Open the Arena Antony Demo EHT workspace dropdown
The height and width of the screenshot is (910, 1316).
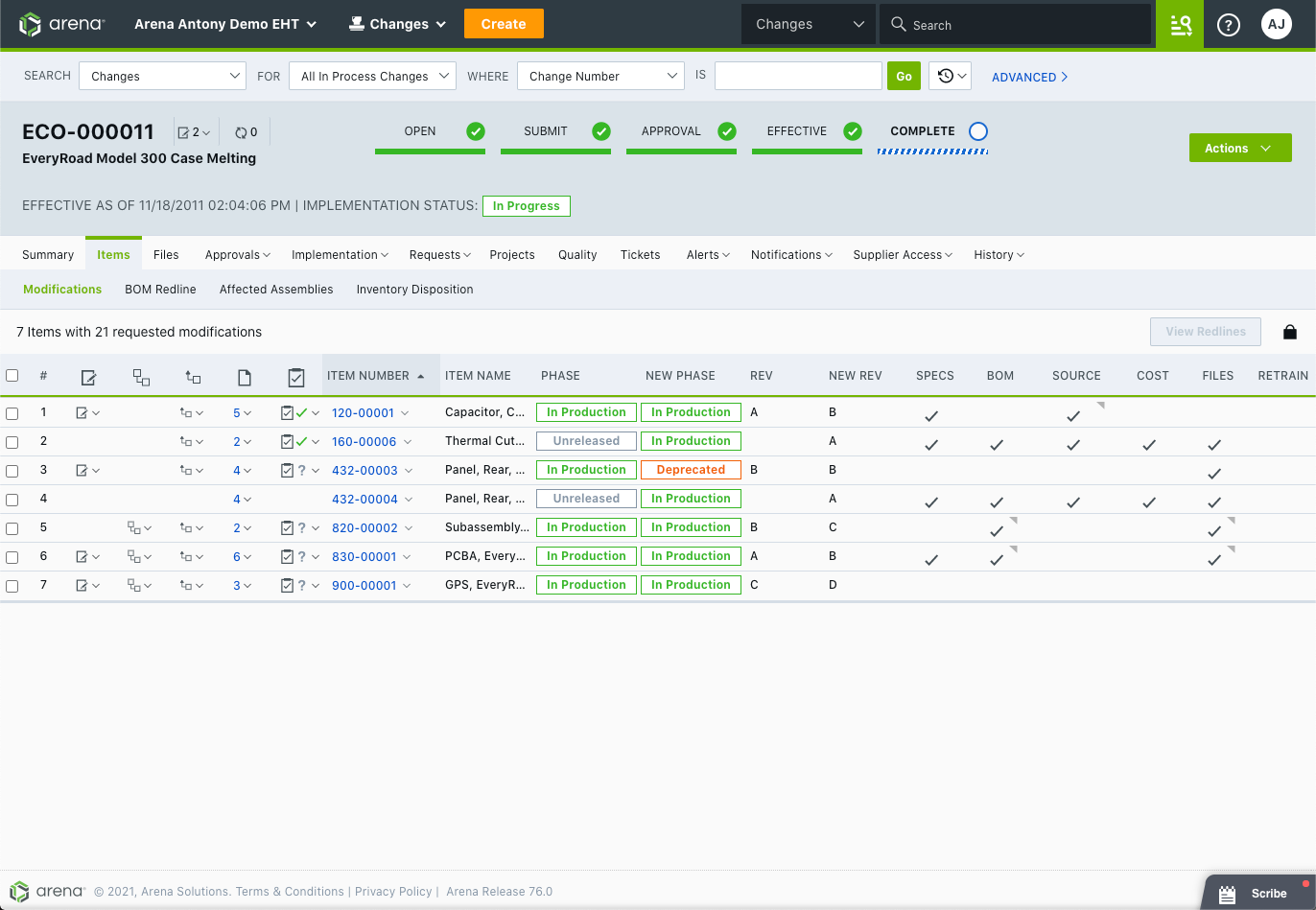225,24
